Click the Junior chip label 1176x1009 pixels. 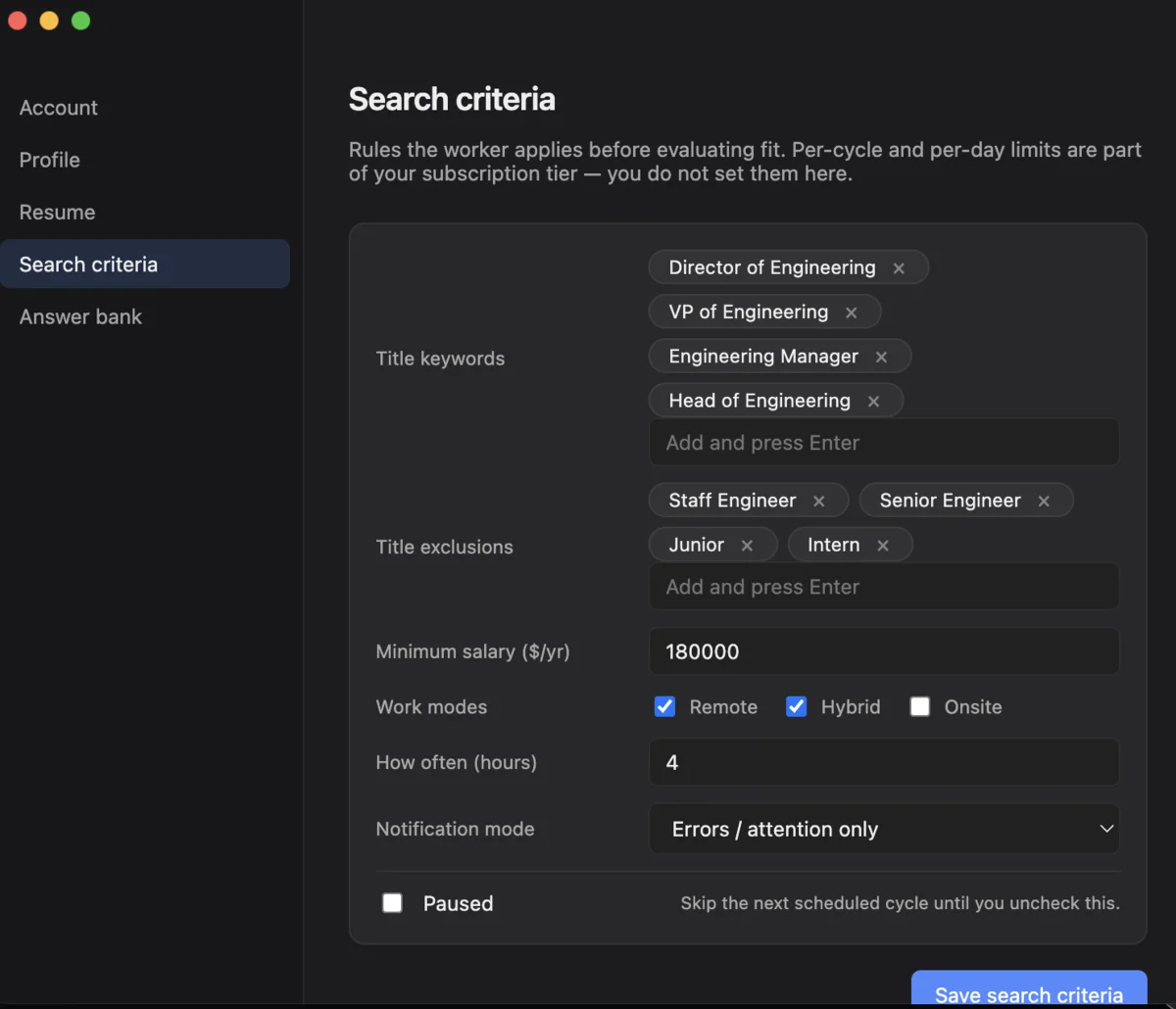tap(697, 545)
